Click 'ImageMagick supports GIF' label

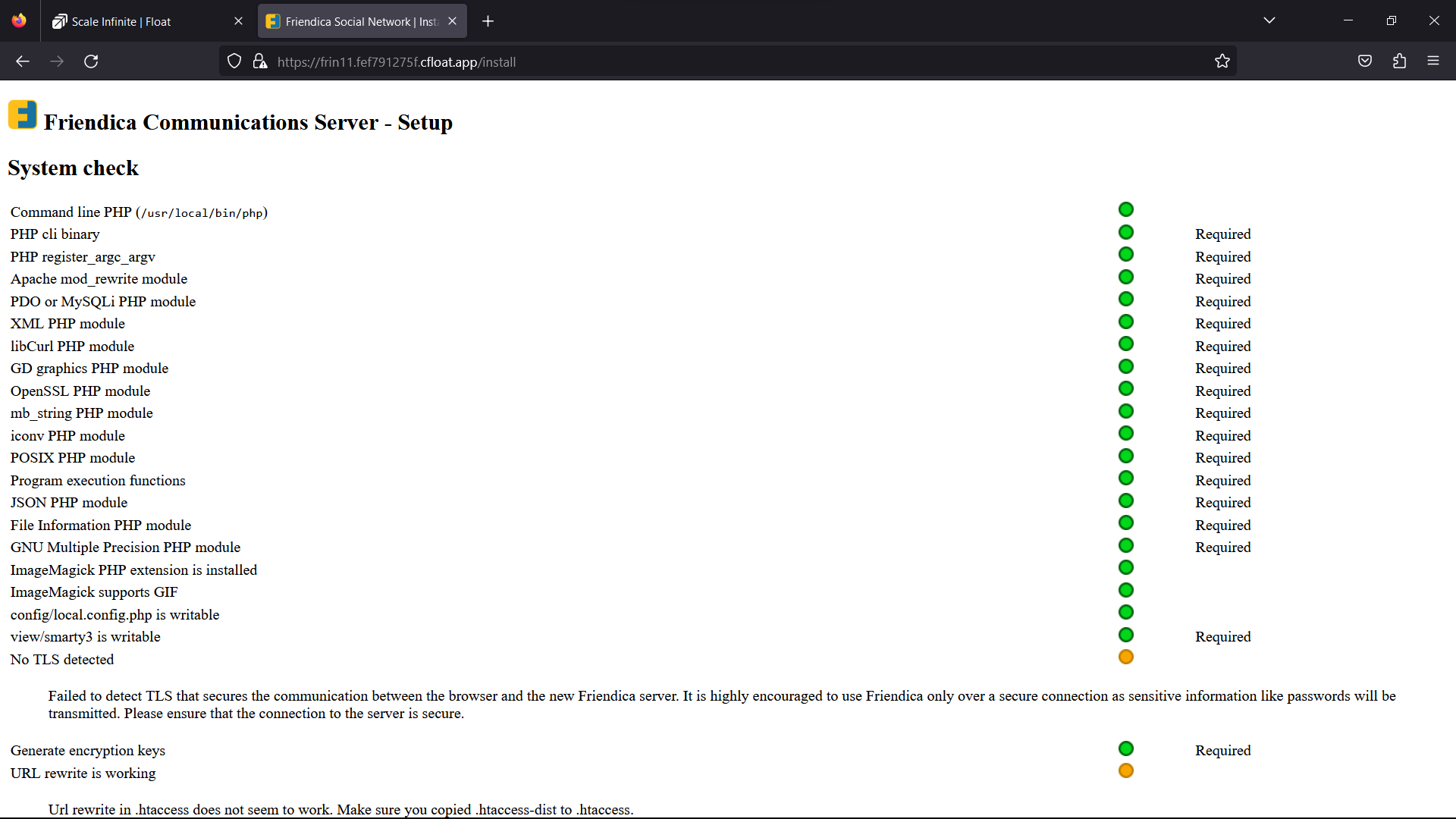[94, 592]
